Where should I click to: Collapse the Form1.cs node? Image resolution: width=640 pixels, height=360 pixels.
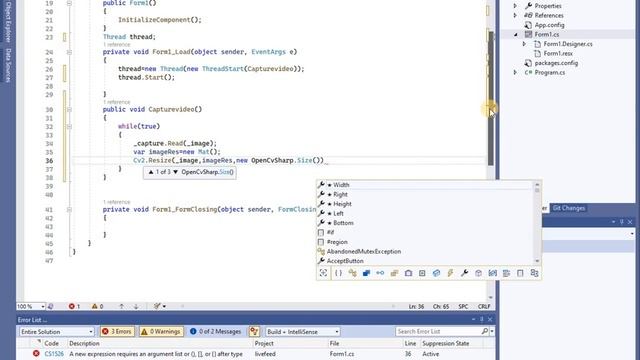pyautogui.click(x=515, y=34)
